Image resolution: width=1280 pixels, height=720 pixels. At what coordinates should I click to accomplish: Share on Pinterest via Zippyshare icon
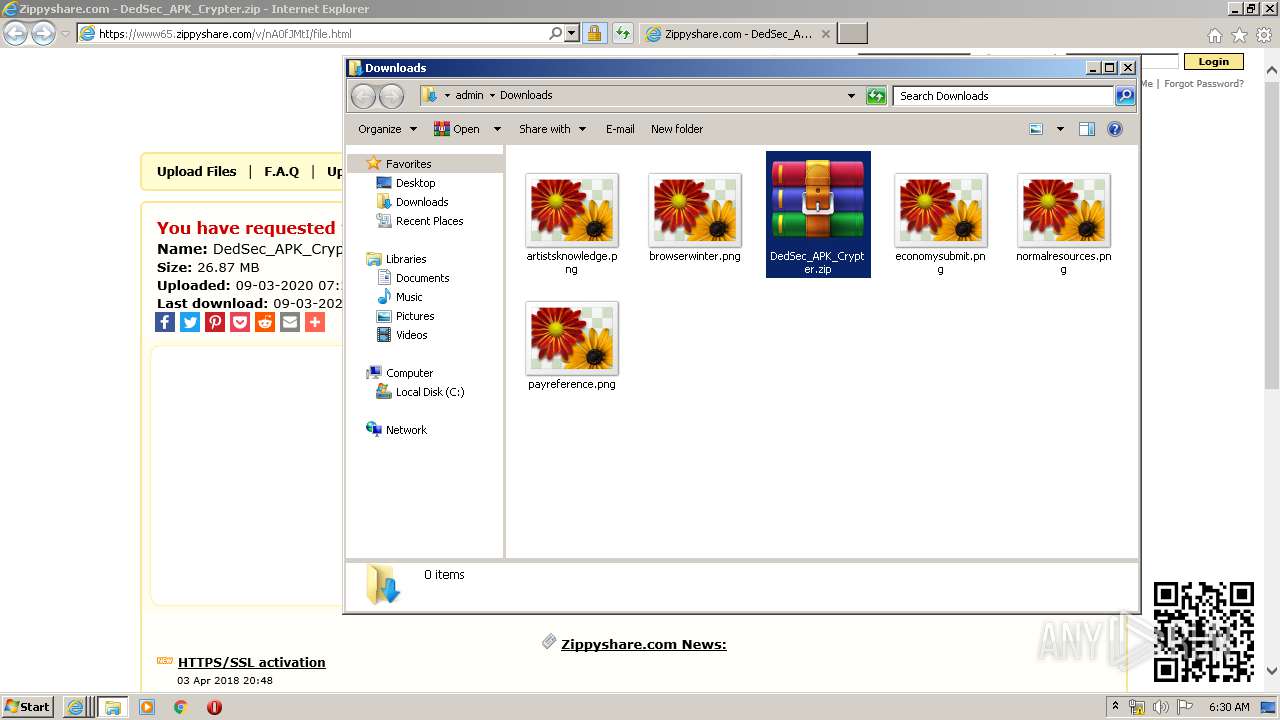(x=215, y=322)
